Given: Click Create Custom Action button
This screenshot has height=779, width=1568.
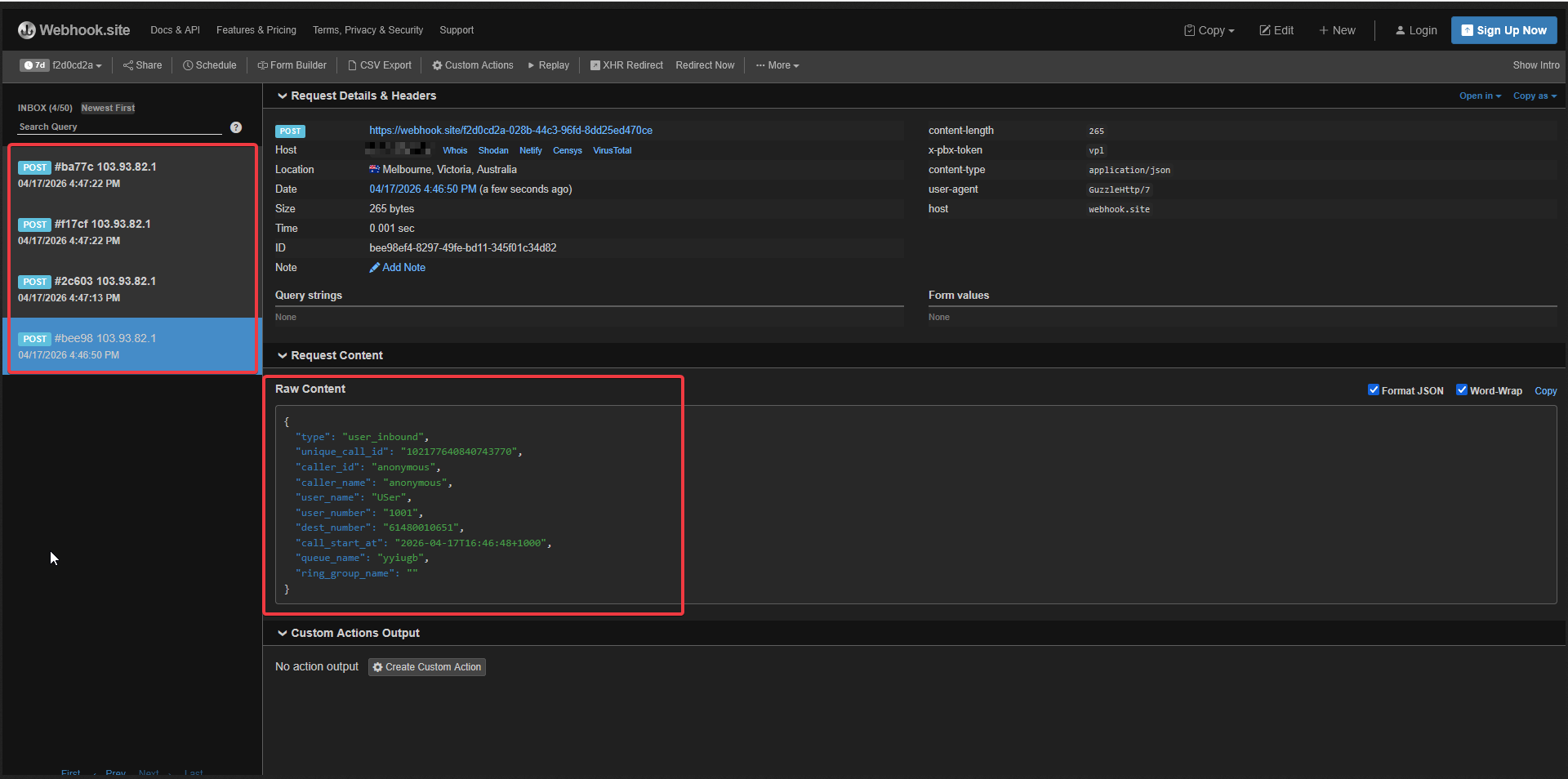Looking at the screenshot, I should click(427, 667).
